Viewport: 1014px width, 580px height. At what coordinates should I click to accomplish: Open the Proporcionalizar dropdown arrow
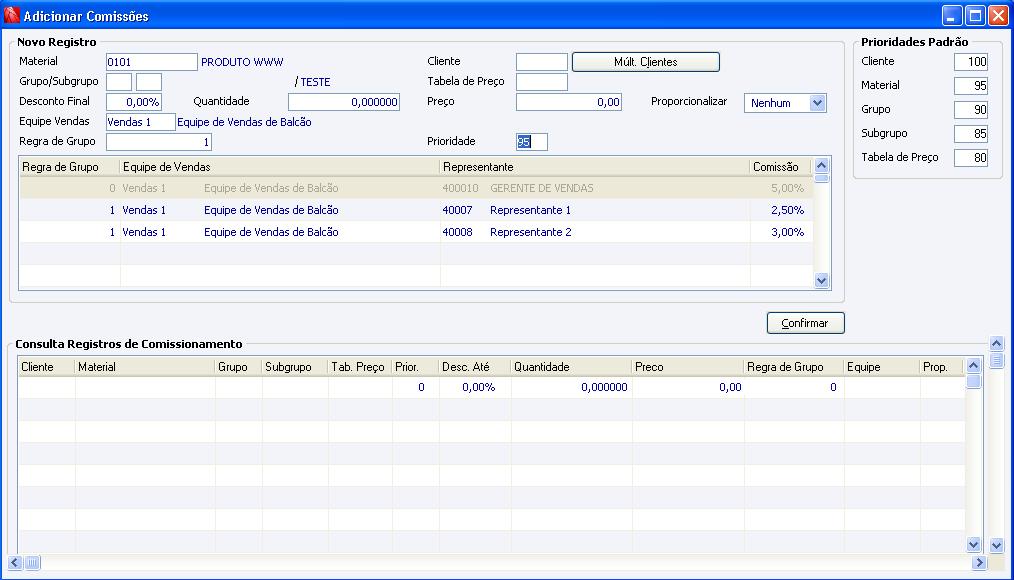(x=817, y=103)
